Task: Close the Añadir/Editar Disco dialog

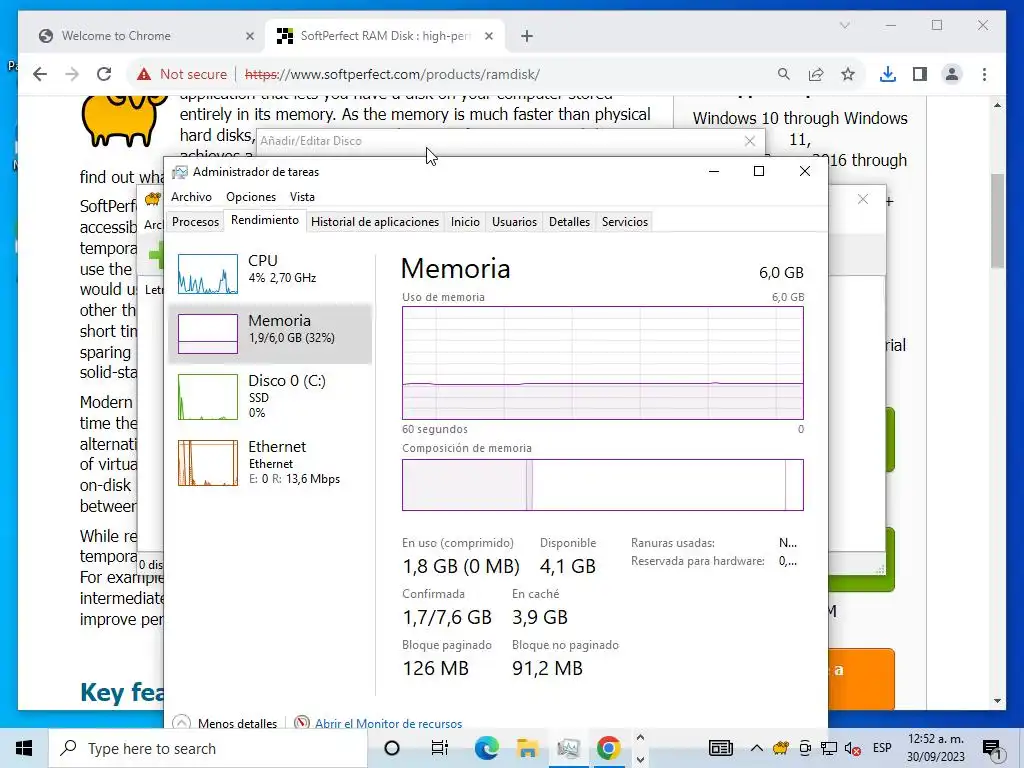Action: coord(750,140)
